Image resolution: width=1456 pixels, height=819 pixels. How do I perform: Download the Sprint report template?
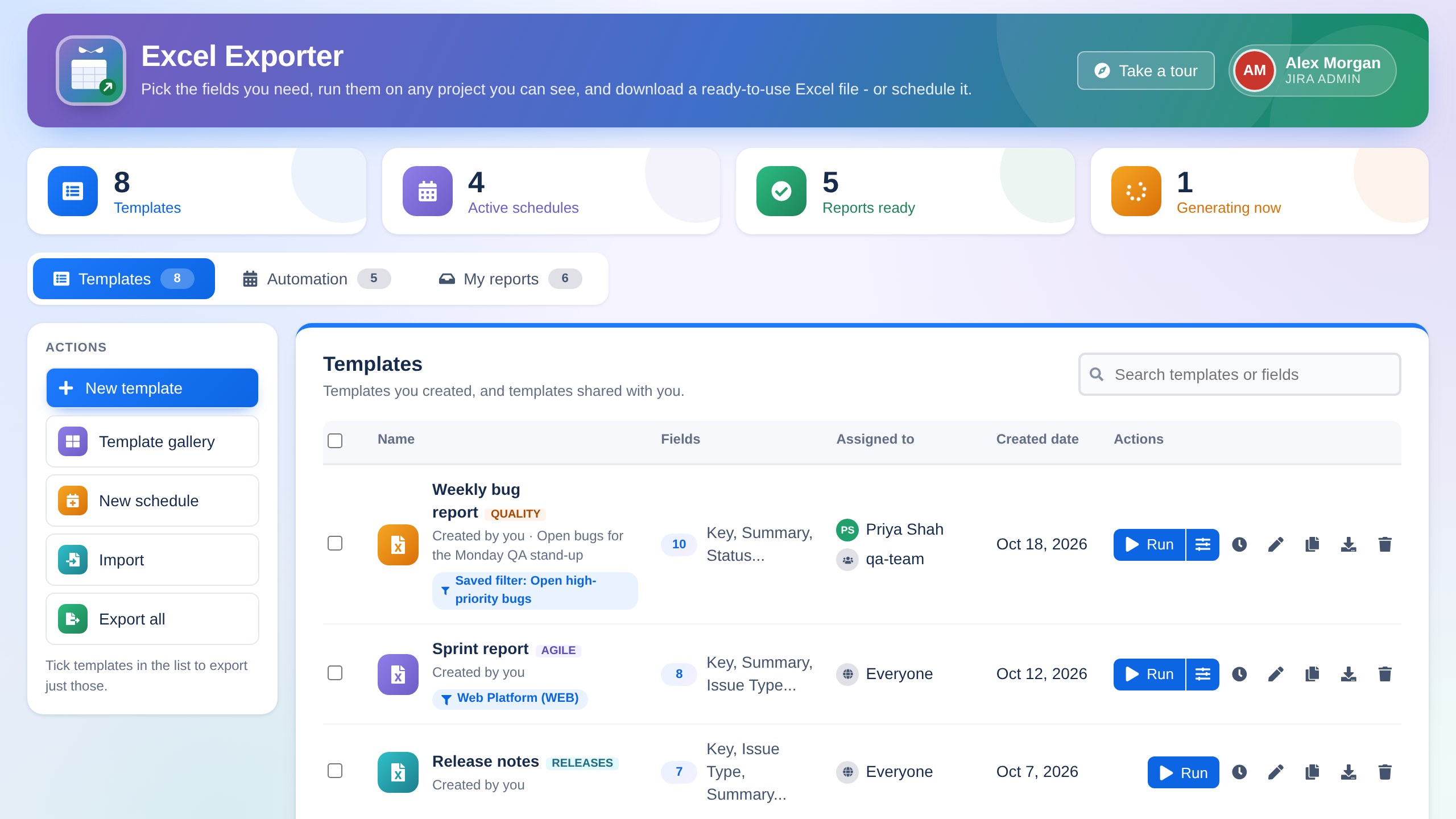tap(1349, 674)
